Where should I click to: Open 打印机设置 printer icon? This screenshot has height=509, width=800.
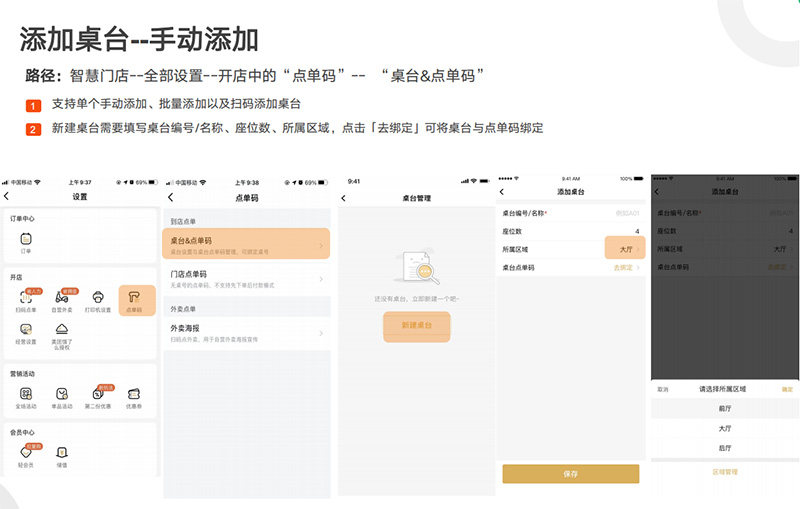click(98, 300)
